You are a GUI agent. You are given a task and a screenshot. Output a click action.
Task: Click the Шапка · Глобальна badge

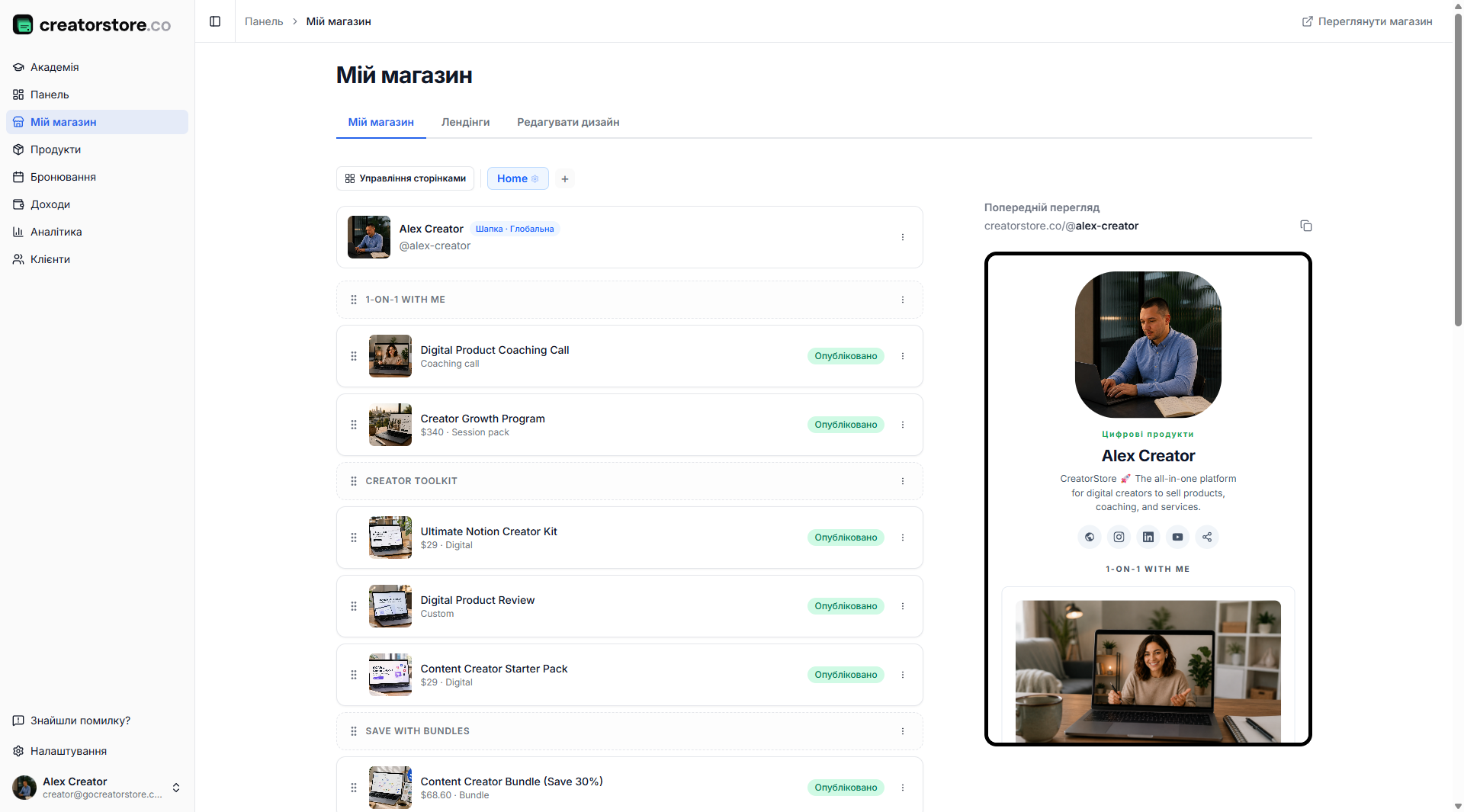point(515,229)
